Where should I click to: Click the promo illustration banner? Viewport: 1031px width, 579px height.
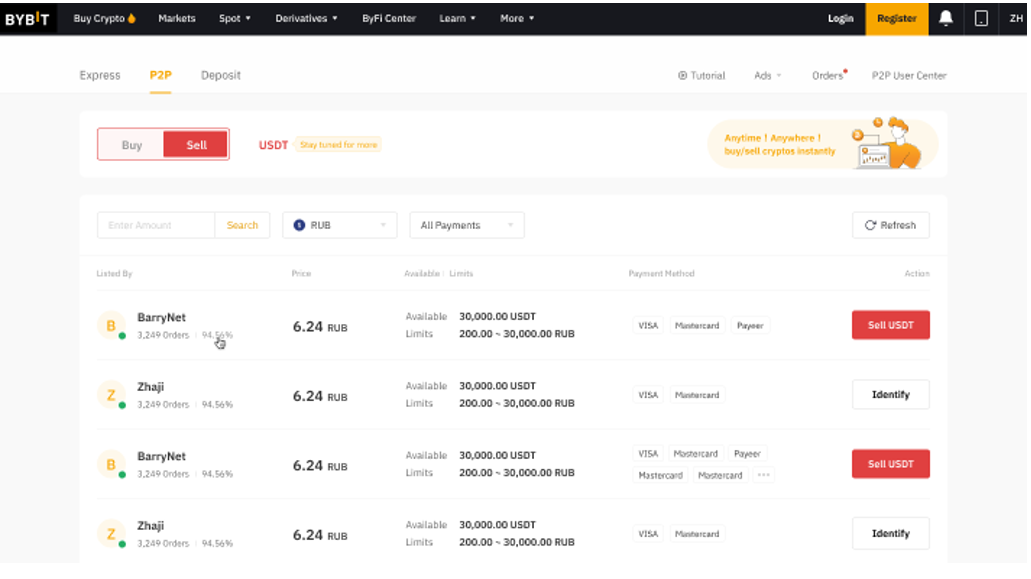(x=822, y=144)
